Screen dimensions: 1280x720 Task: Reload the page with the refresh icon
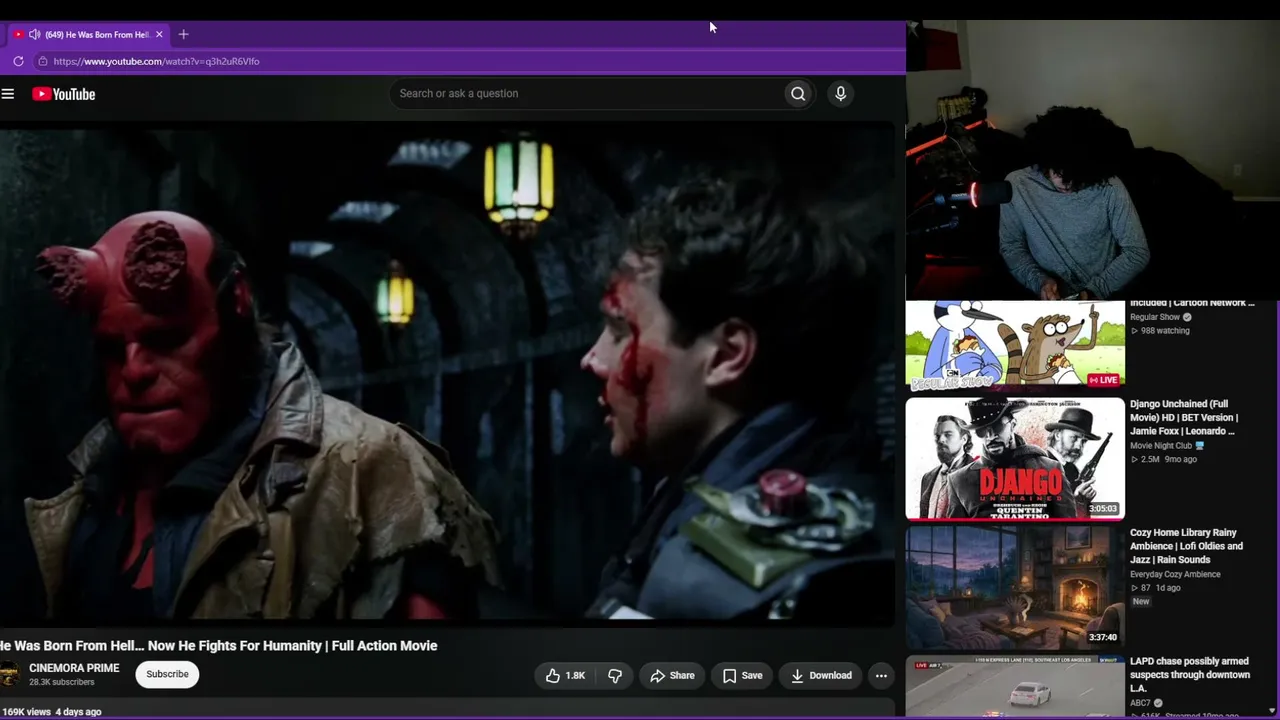(18, 61)
